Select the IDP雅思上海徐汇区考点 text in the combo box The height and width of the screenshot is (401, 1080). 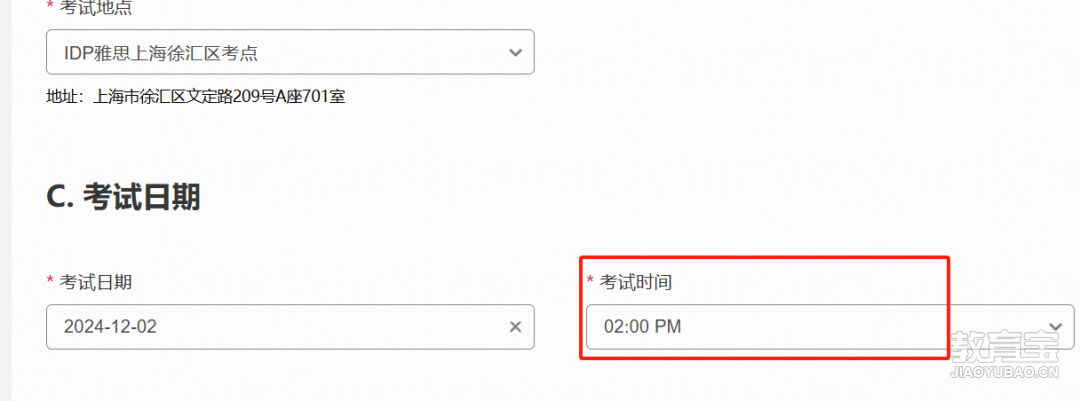[160, 52]
